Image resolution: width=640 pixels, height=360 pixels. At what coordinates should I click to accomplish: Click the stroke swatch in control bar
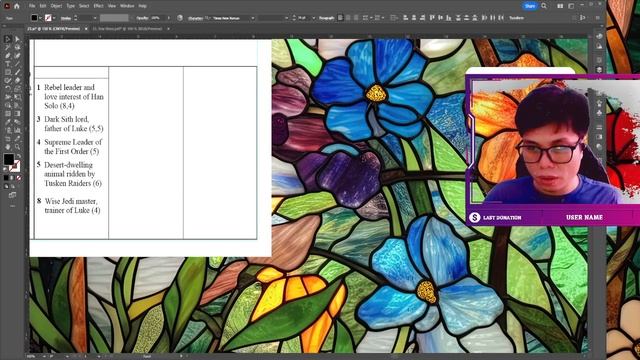pos(48,18)
